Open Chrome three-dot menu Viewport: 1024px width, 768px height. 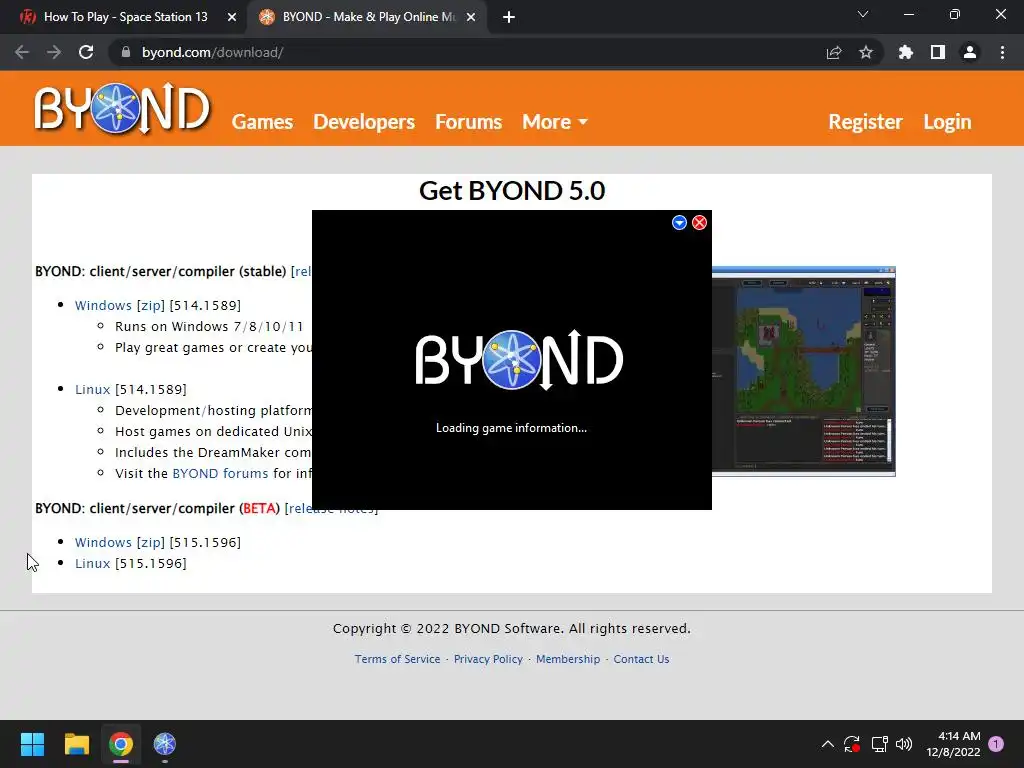click(1002, 52)
